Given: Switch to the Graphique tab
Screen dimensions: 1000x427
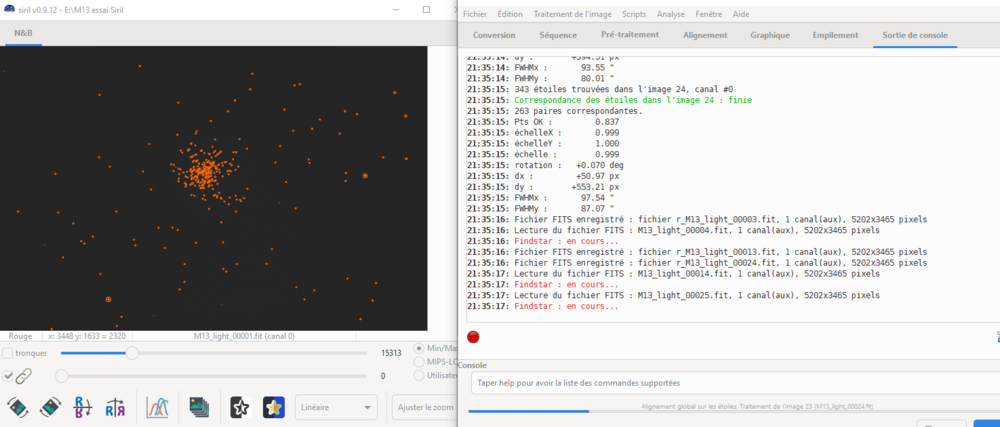Looking at the screenshot, I should [x=770, y=35].
